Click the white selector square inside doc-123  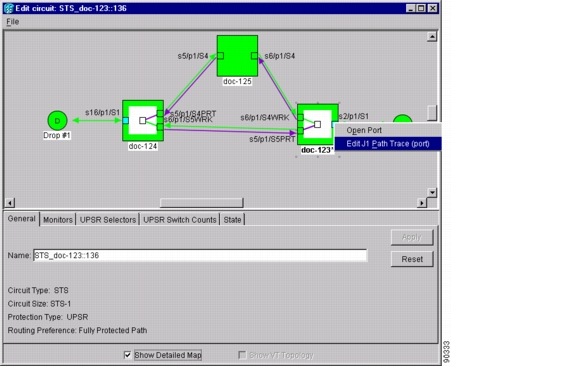coord(317,125)
